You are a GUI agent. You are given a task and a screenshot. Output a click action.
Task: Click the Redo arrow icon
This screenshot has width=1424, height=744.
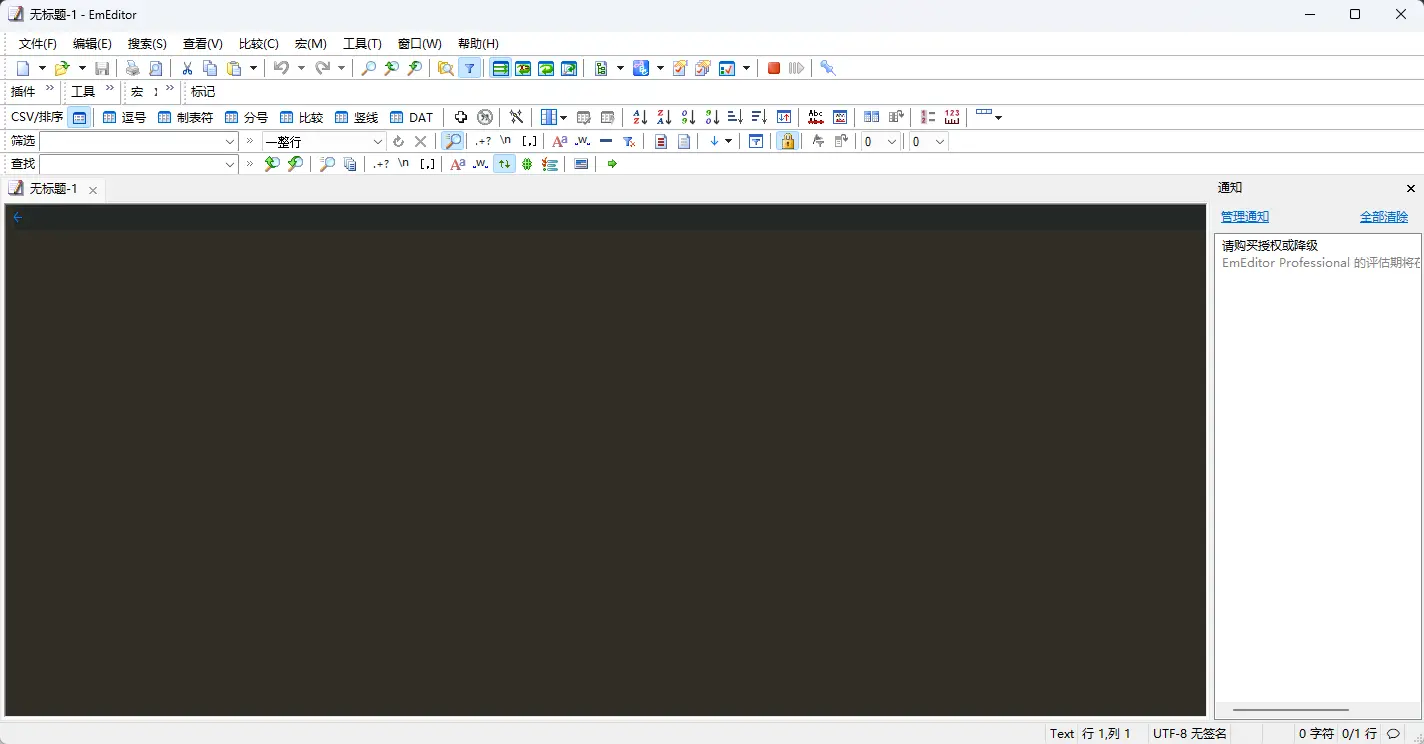coord(322,68)
